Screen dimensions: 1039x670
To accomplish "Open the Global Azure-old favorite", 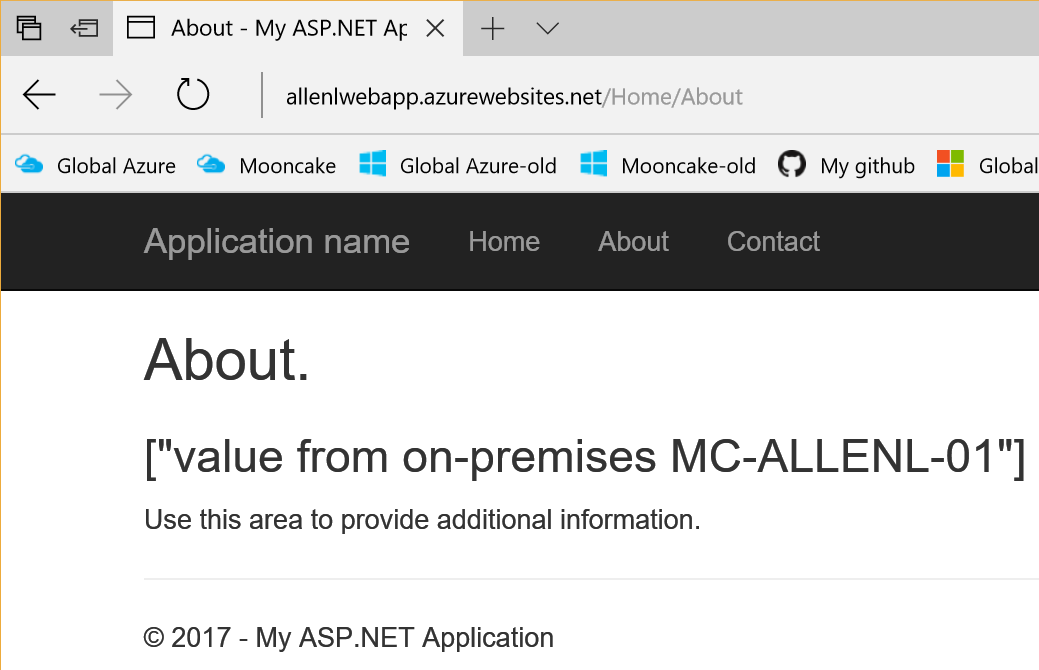I will (459, 166).
